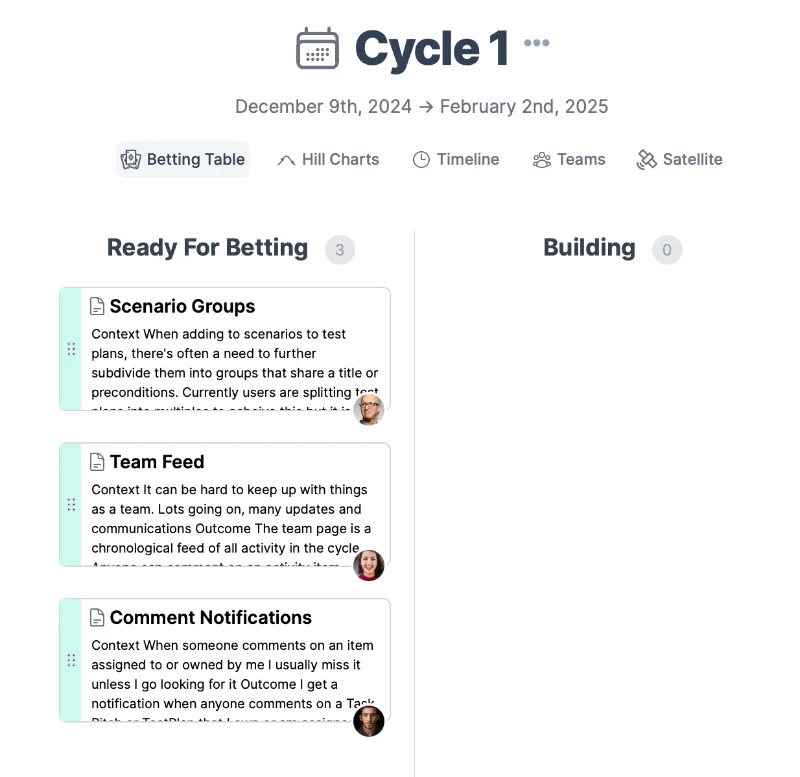
Task: Switch to the Hill Charts tab
Action: click(328, 159)
